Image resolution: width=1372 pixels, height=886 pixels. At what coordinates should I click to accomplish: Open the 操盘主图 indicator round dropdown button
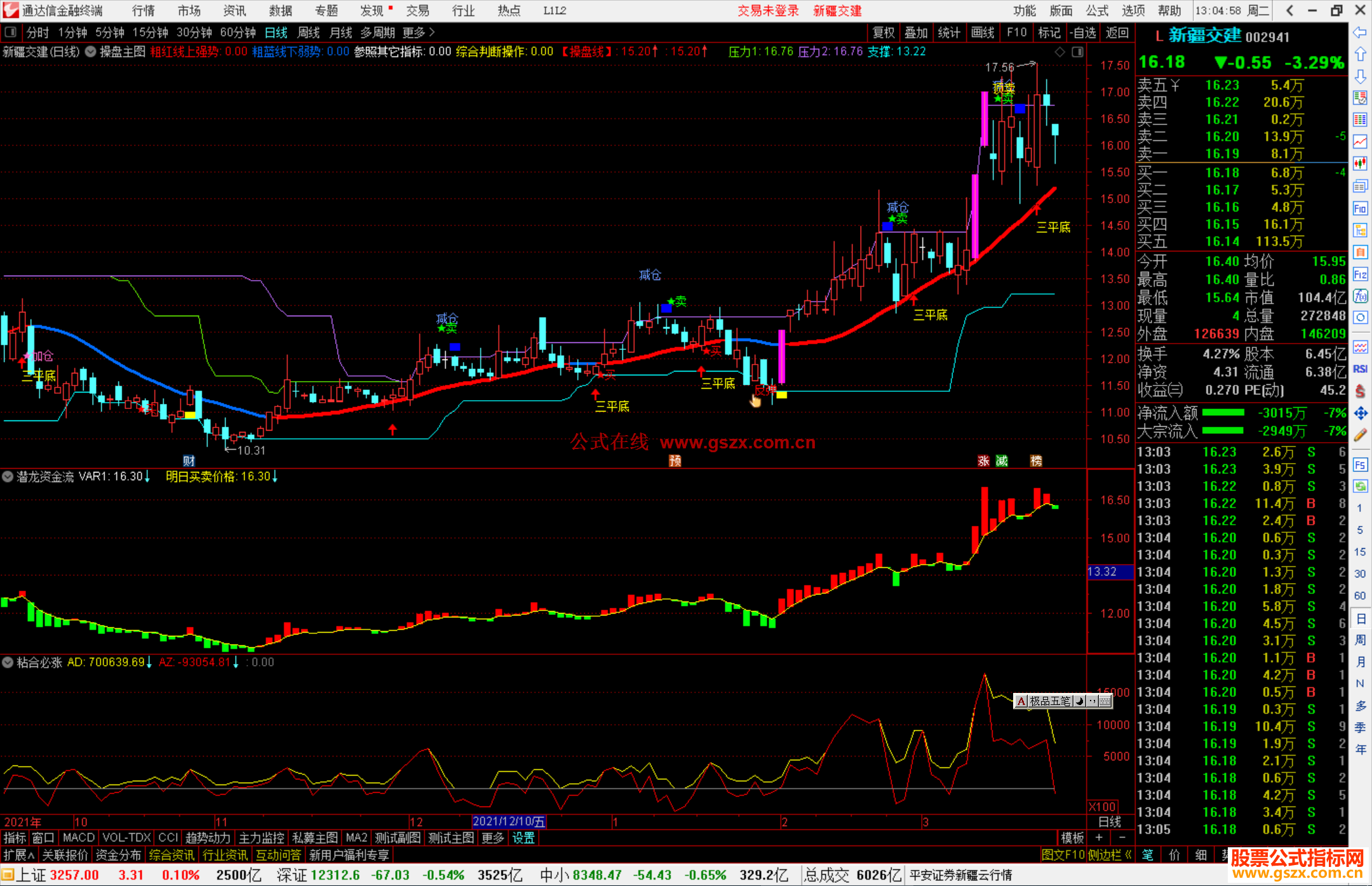coord(91,52)
